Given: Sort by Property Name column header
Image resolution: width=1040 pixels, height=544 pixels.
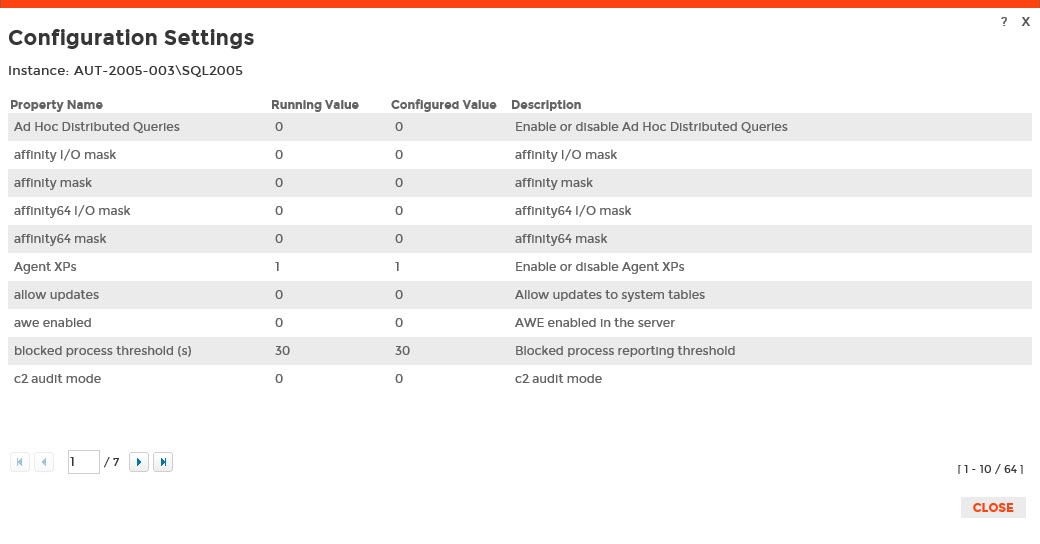Looking at the screenshot, I should [x=56, y=105].
